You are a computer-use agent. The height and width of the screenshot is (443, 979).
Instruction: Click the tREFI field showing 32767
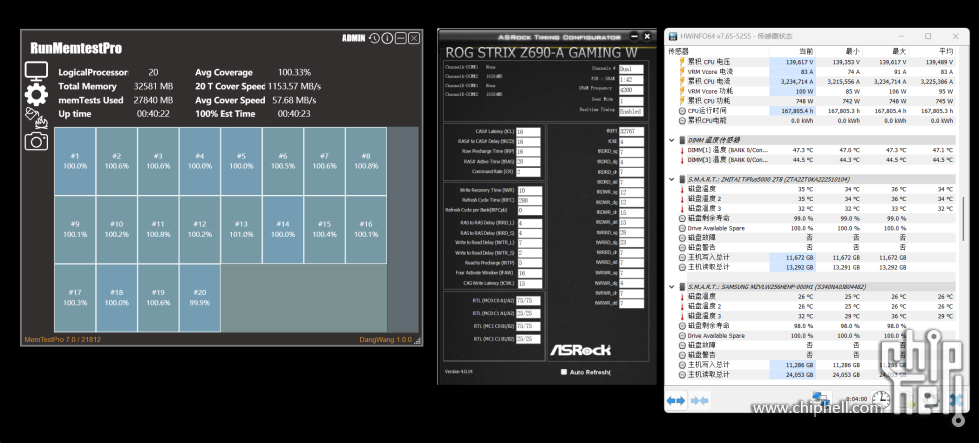631,132
